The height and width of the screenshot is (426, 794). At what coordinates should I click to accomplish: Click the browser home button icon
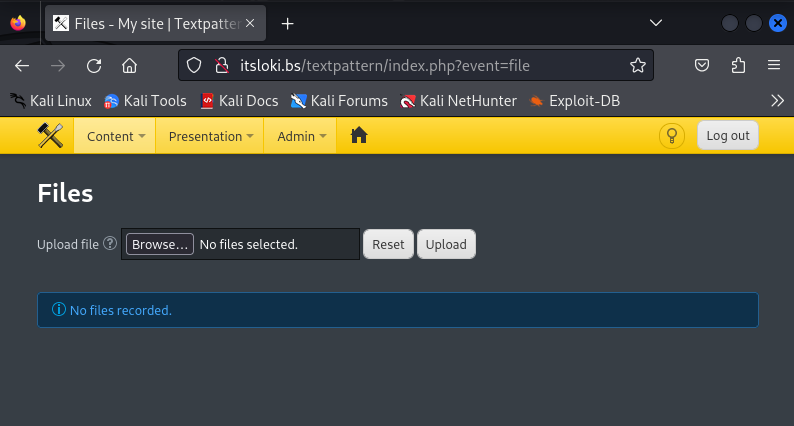pyautogui.click(x=129, y=66)
